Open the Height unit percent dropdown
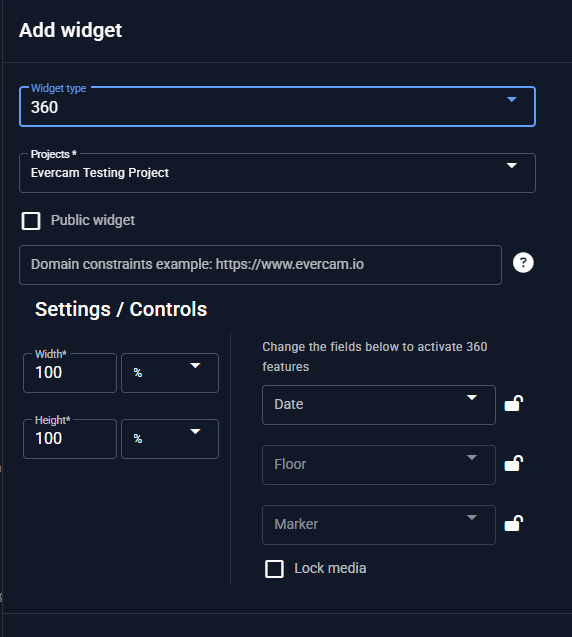This screenshot has height=637, width=572. coord(170,439)
